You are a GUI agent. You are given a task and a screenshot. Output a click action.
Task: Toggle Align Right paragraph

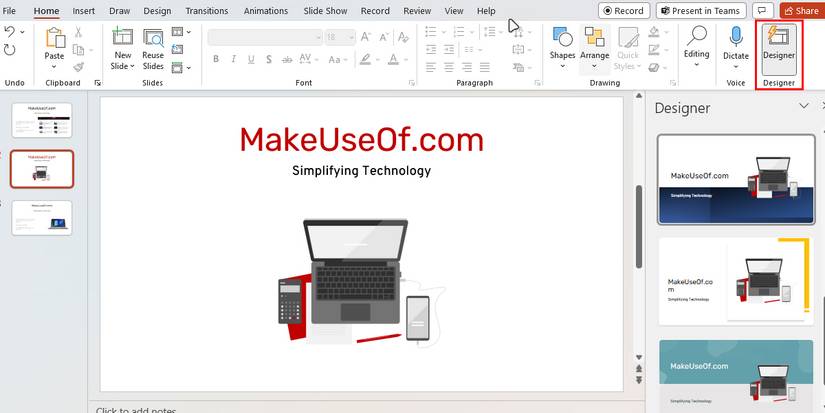(467, 67)
